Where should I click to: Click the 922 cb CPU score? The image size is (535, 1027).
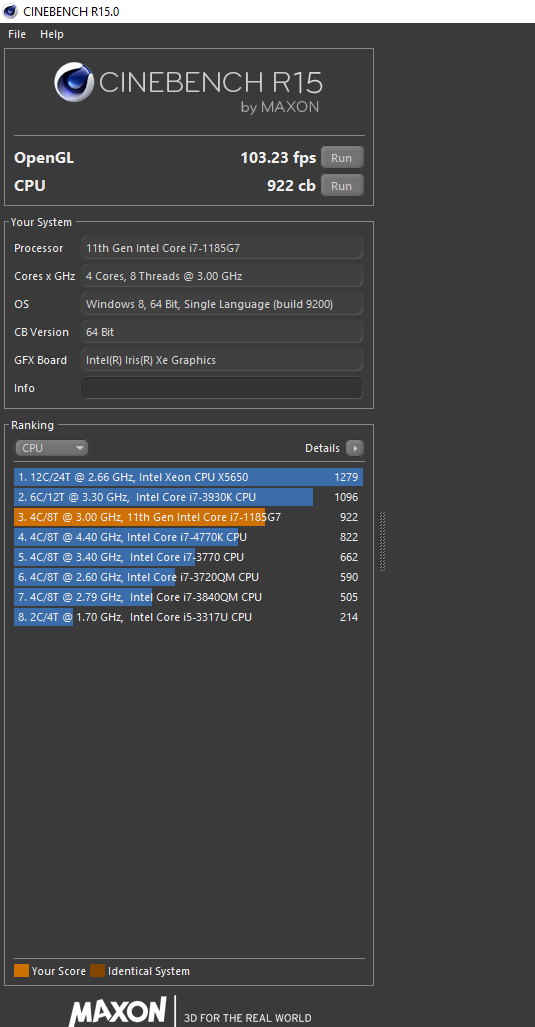coord(291,186)
